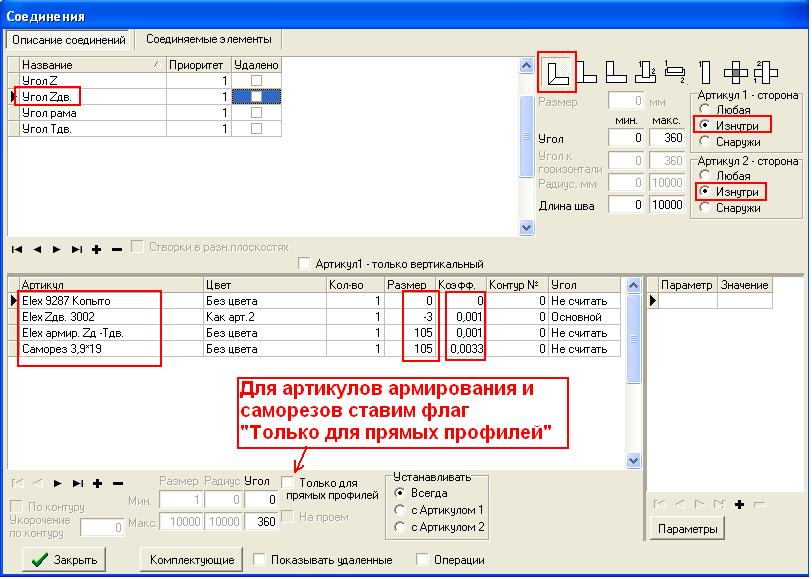Toggle Удалено checkbox for Угол Z

coord(256,80)
